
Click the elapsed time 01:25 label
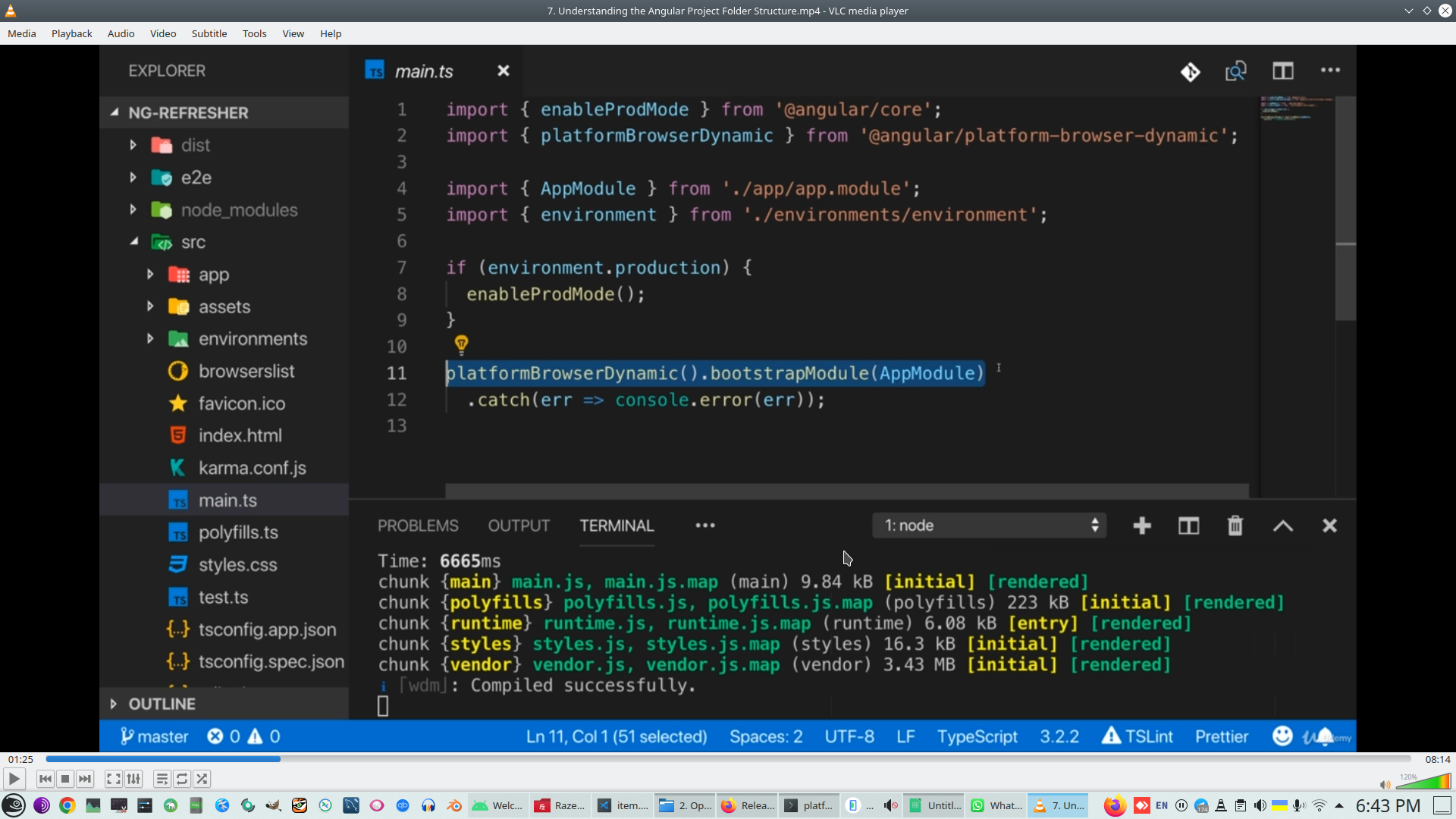click(x=20, y=759)
